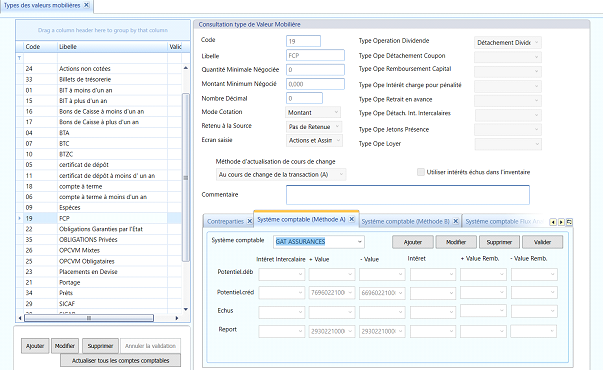Click the list scroll-up arrow
604x370 pixels.
pos(186,68)
